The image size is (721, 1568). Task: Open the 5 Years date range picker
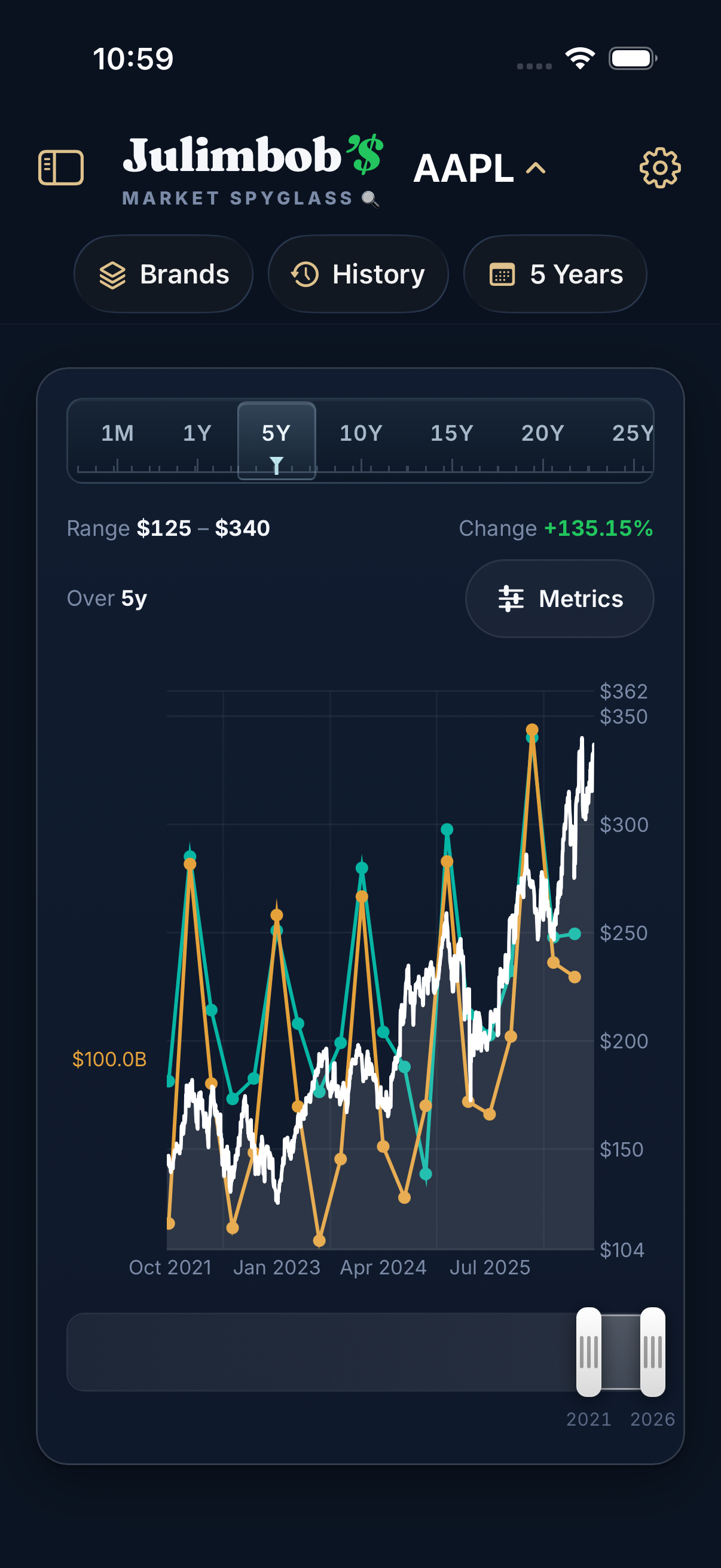[x=555, y=274]
